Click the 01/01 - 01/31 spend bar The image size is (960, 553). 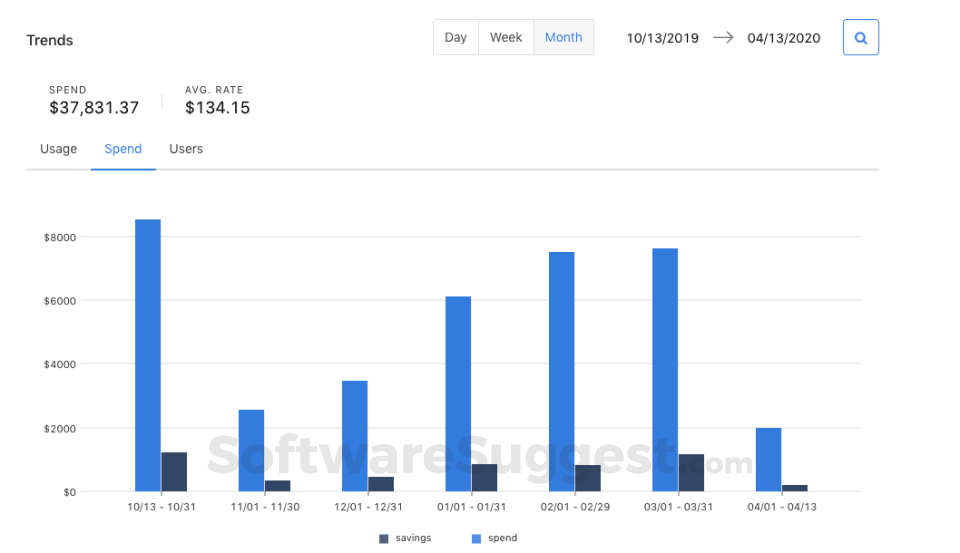pos(458,394)
